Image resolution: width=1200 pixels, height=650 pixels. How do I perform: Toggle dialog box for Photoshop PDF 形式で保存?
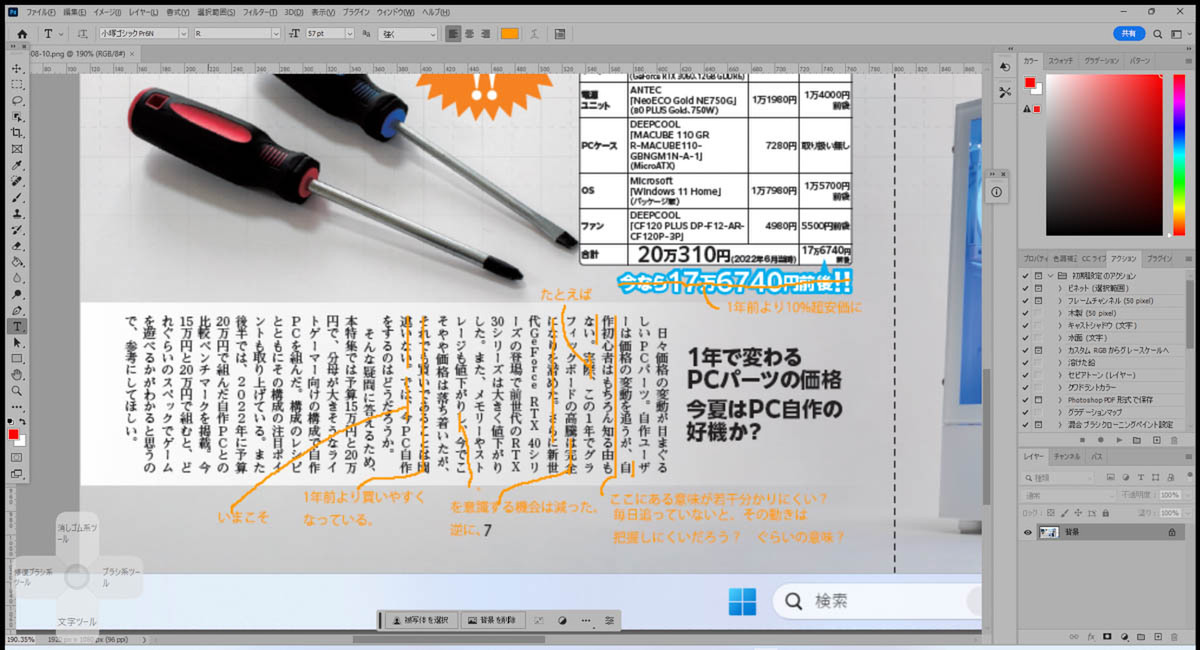click(x=1038, y=399)
